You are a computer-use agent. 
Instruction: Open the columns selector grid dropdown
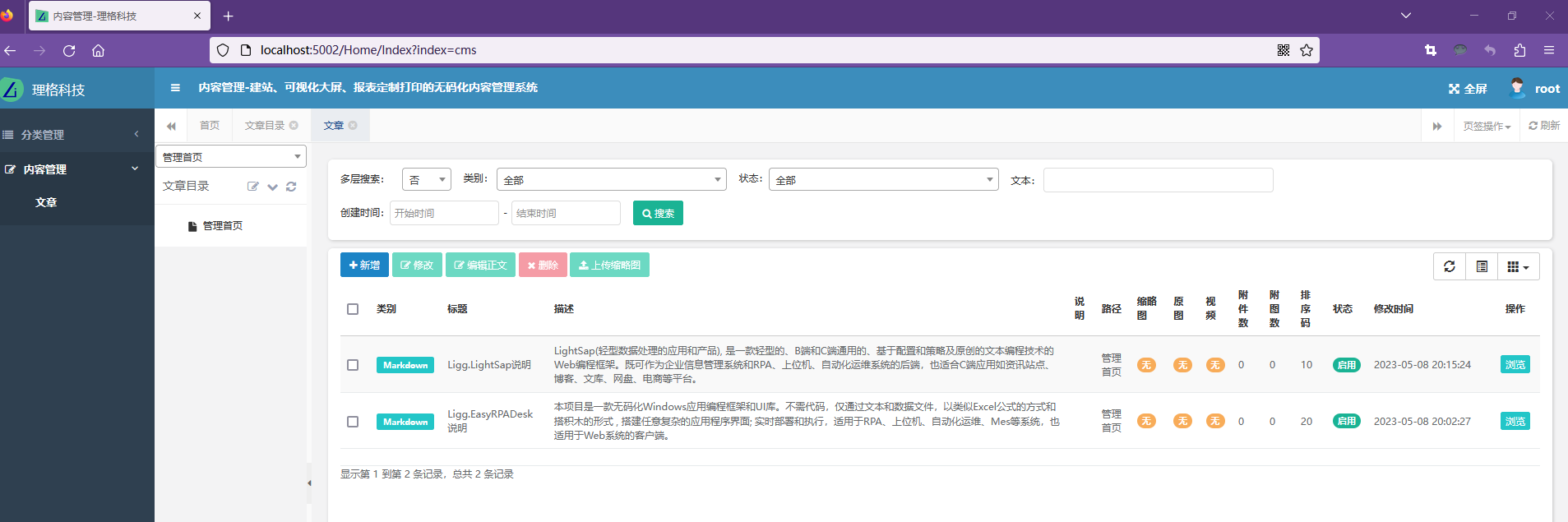pyautogui.click(x=1518, y=266)
